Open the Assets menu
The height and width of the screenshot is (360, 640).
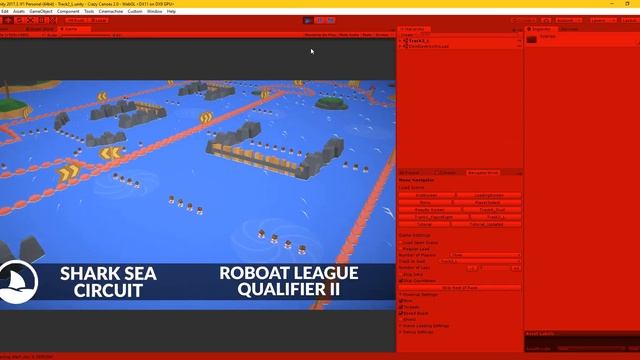(19, 11)
